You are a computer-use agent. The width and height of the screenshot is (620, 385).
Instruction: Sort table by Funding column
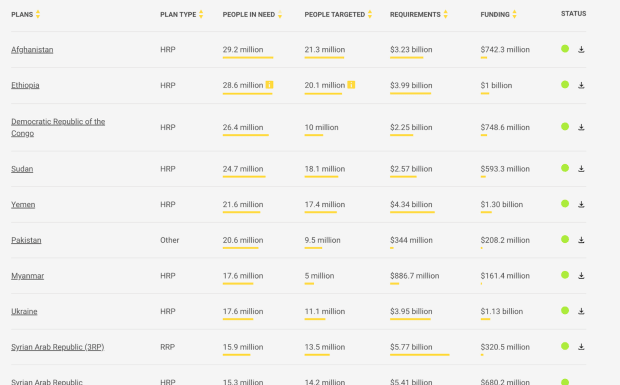[x=514, y=14]
